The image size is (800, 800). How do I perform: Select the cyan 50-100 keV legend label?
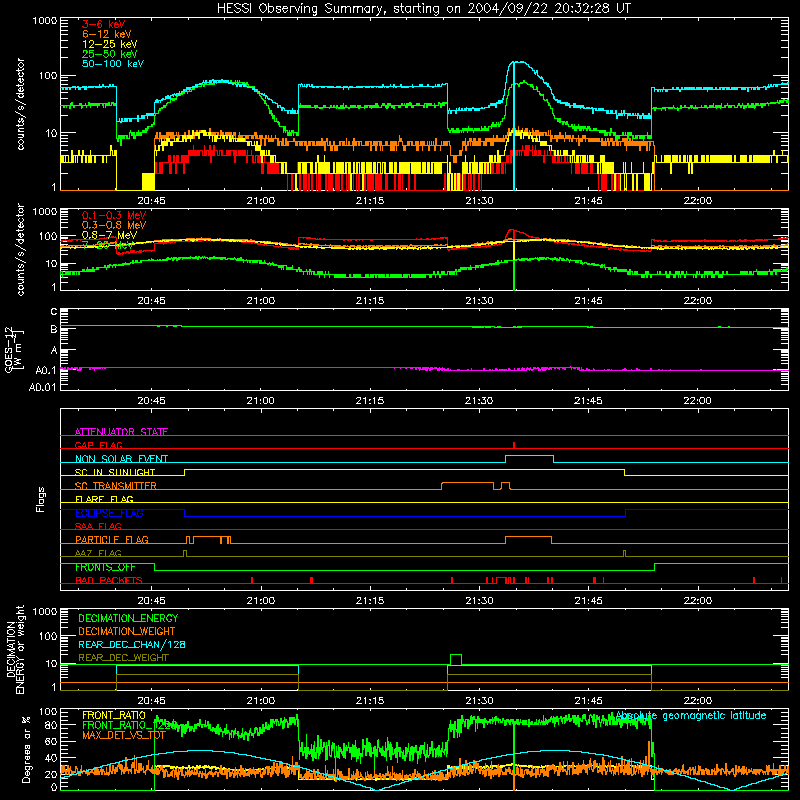(x=113, y=64)
